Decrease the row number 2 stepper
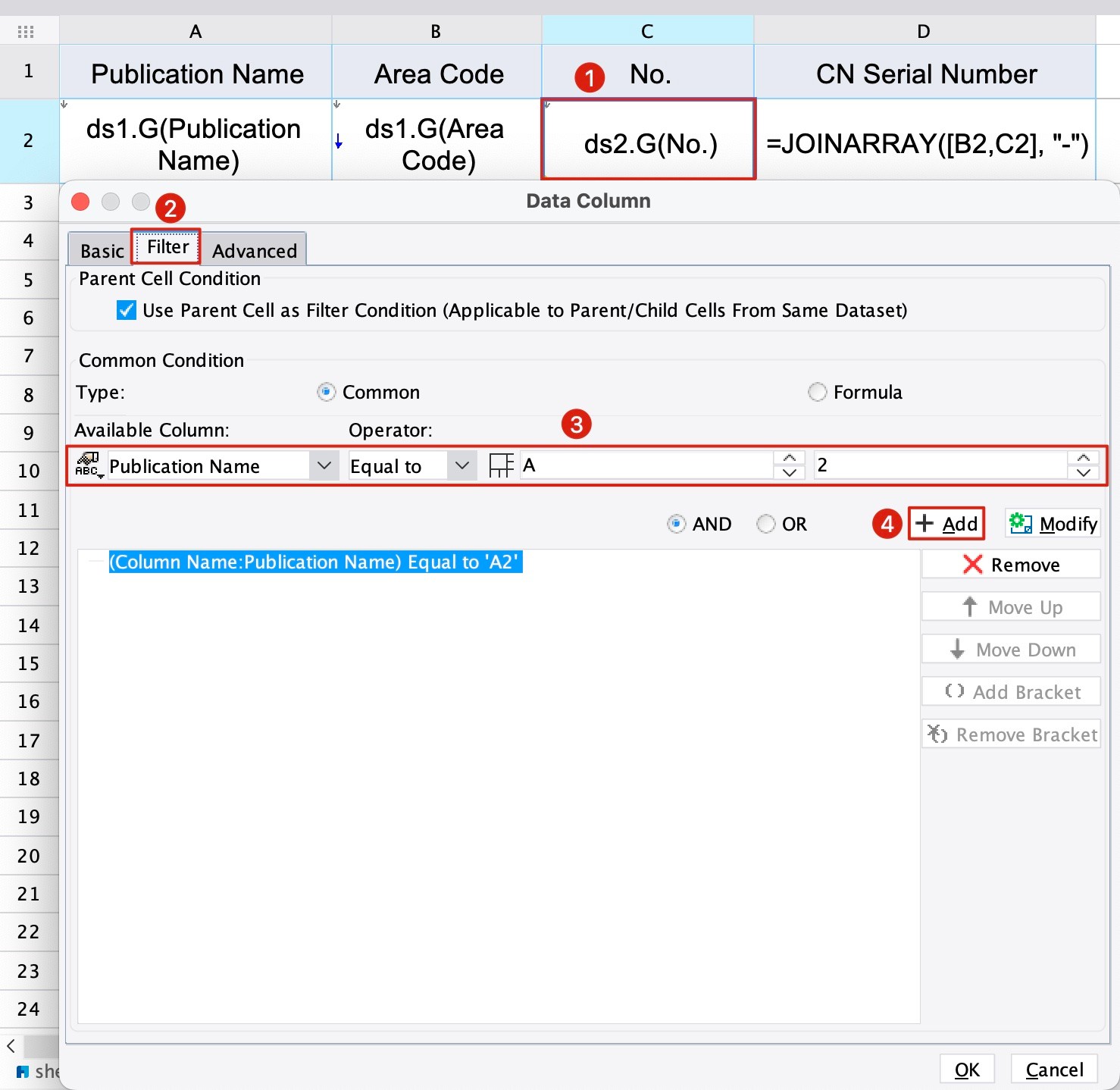The width and height of the screenshot is (1120, 1090). tap(1083, 472)
